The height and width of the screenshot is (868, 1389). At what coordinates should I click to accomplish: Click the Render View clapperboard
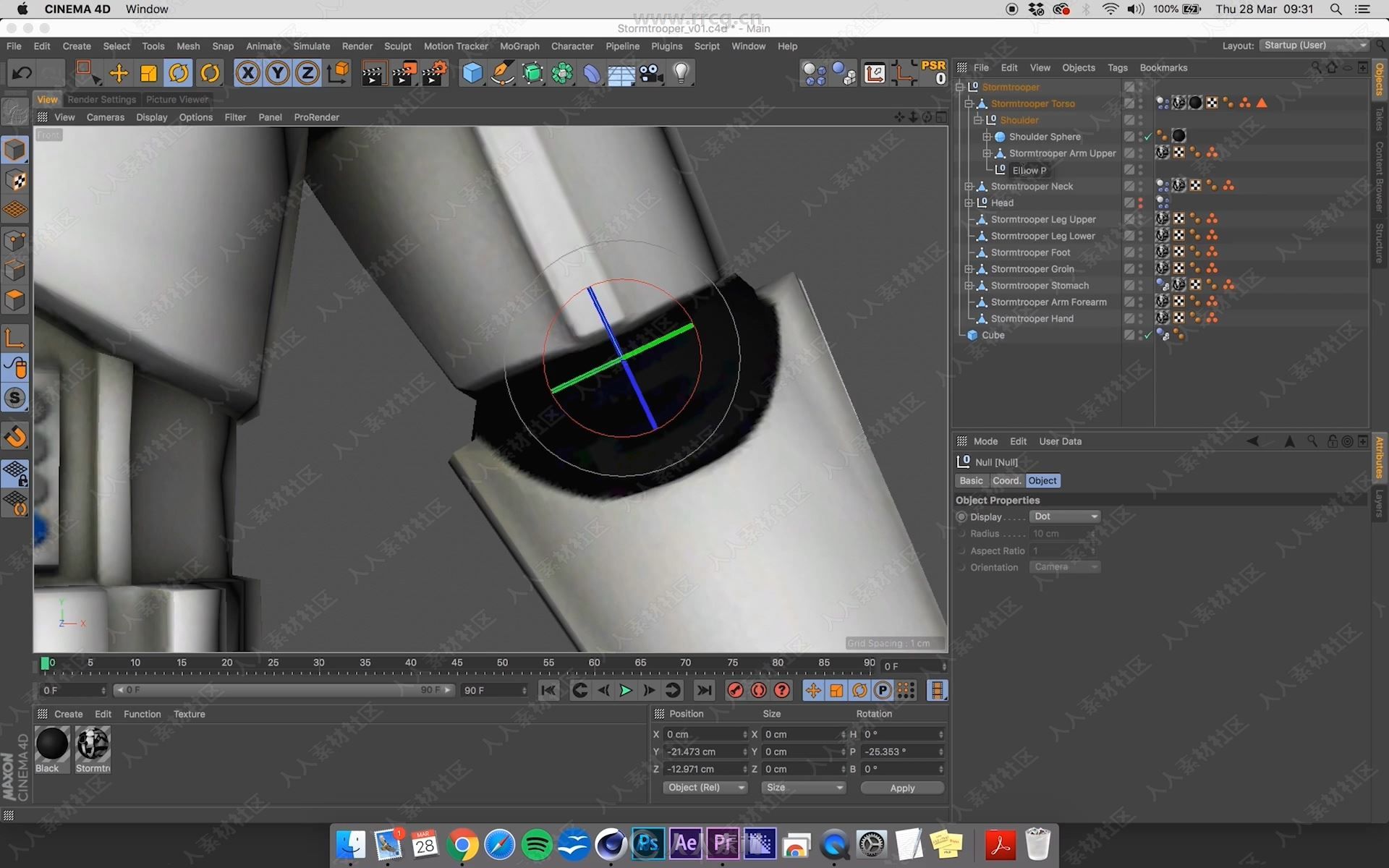coord(373,73)
